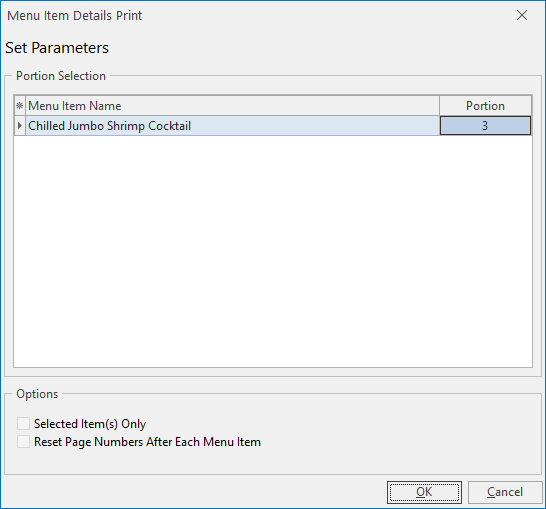Check Reset Page Numbers After Each Menu Item box
The height and width of the screenshot is (509, 546).
[x=23, y=441]
